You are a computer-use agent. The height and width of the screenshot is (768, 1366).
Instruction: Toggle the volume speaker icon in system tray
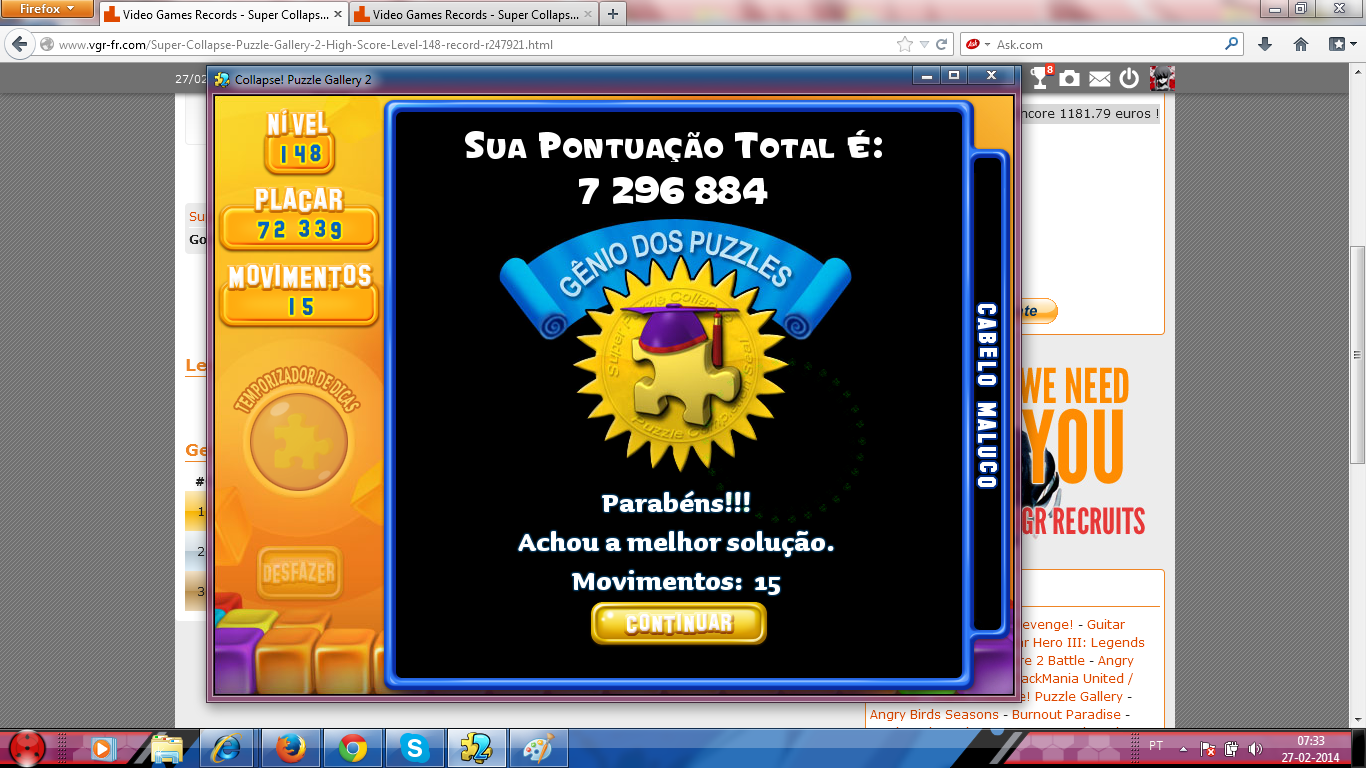(1255, 748)
